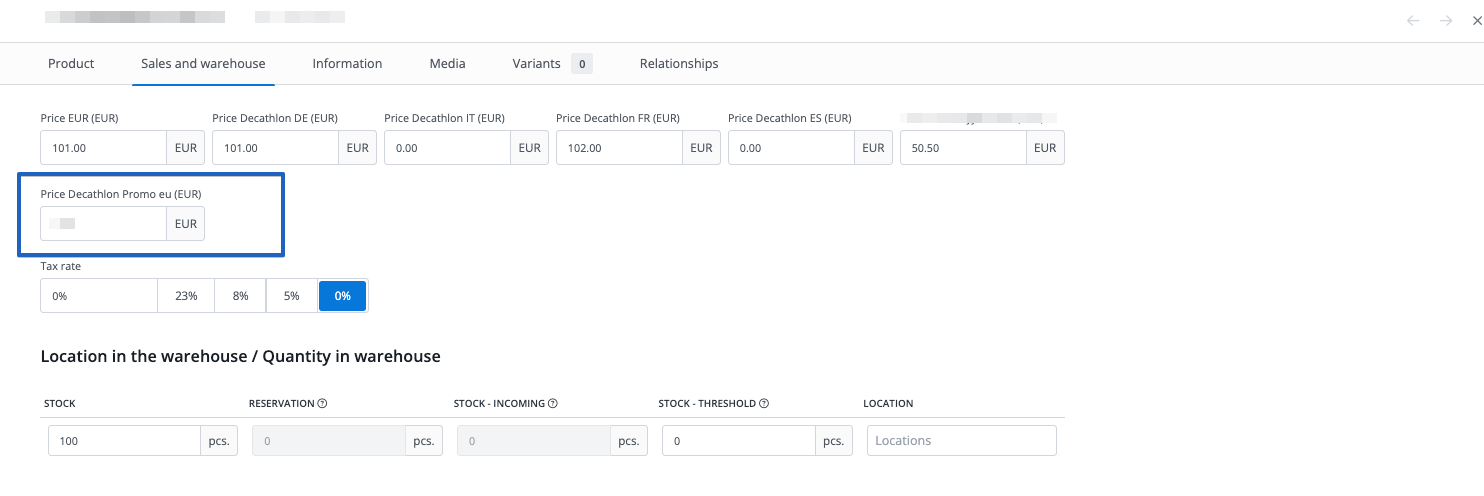Edit the Price Decathlon FR field

[619, 148]
